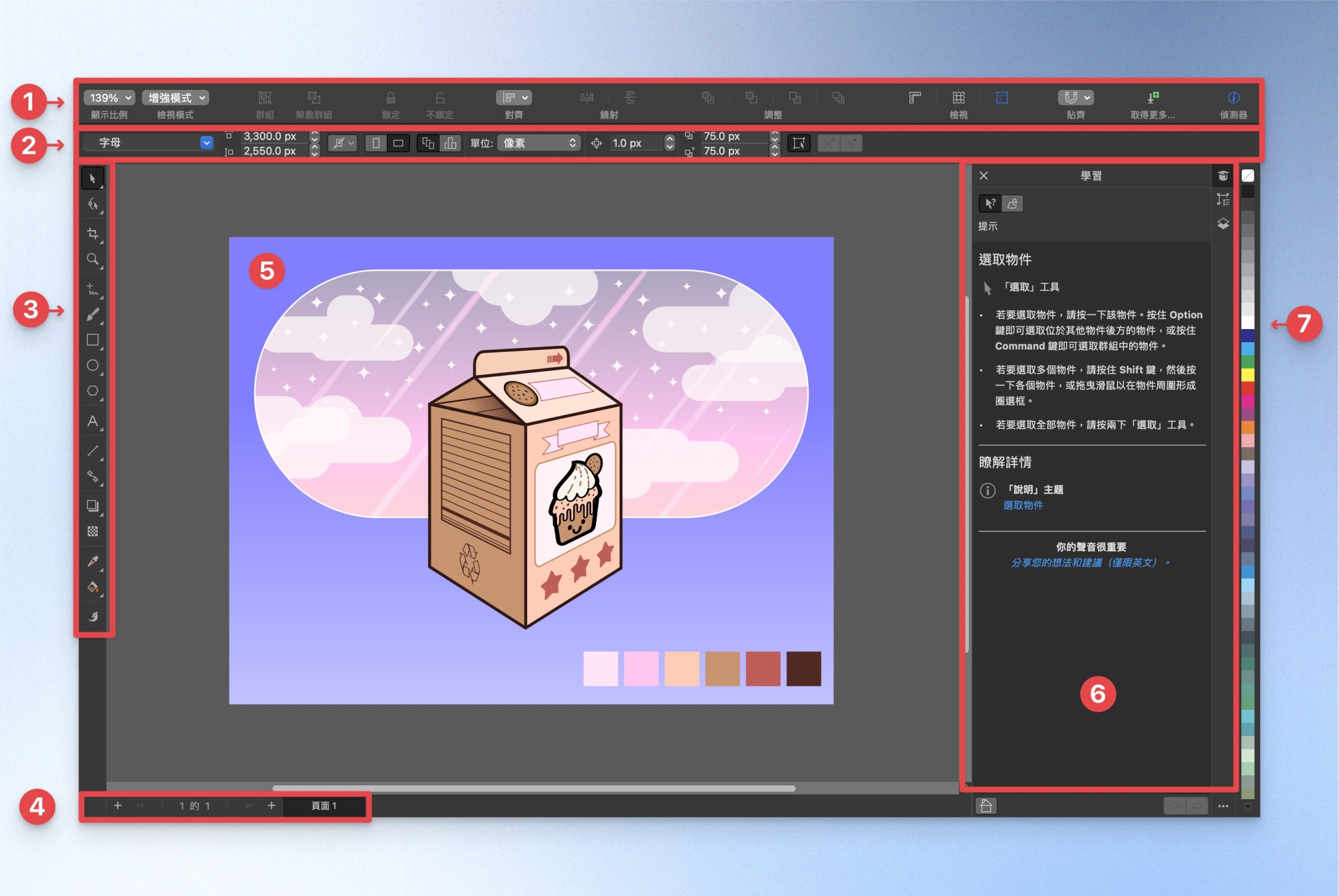The image size is (1339, 896).
Task: Select the Parallel dimension line tool
Action: [x=93, y=451]
